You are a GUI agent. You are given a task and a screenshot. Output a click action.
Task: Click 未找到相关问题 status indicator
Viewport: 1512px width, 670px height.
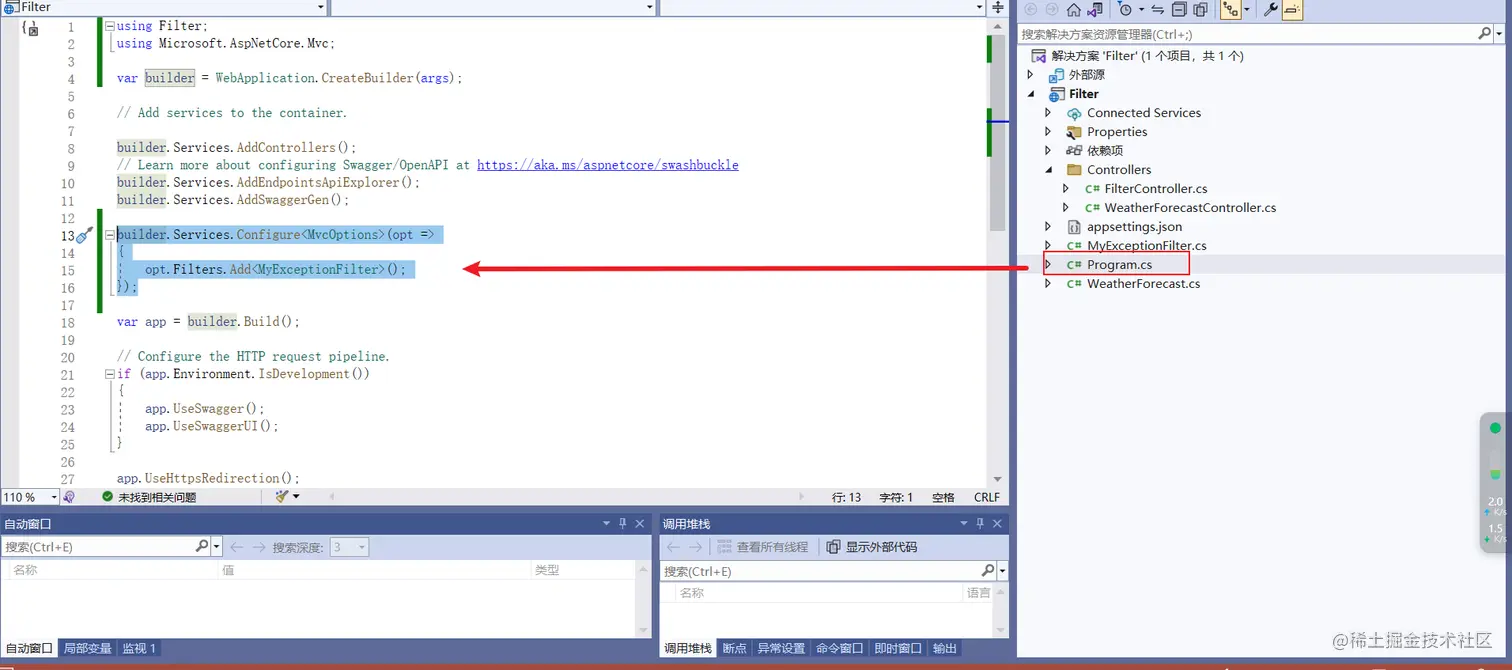click(x=149, y=497)
